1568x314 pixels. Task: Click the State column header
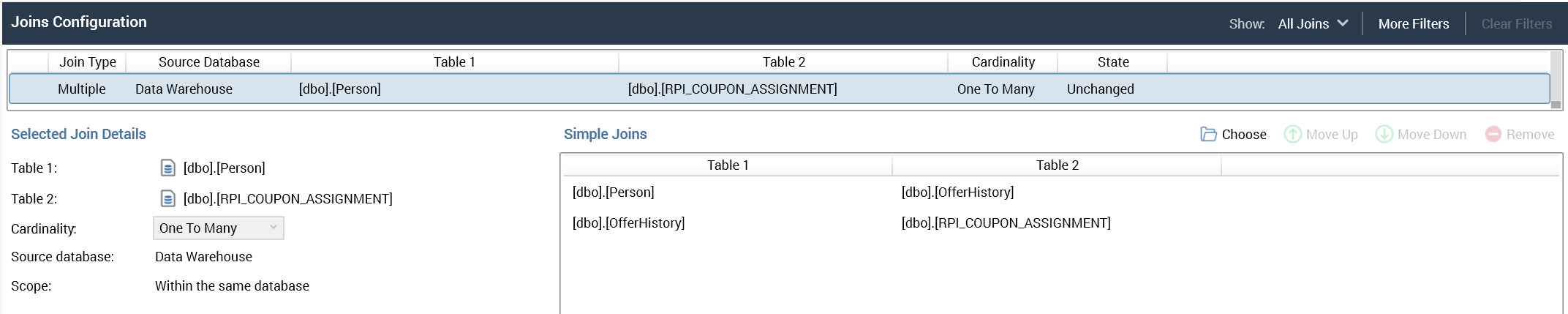tap(1112, 62)
